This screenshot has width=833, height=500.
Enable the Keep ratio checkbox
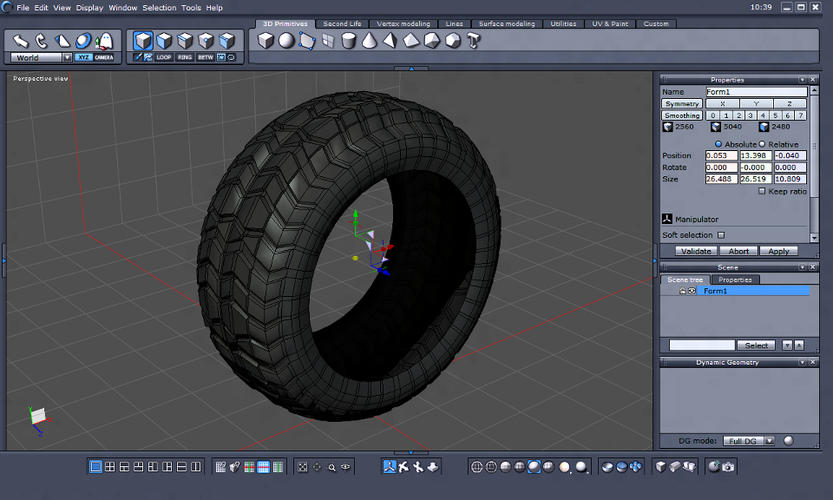click(762, 191)
